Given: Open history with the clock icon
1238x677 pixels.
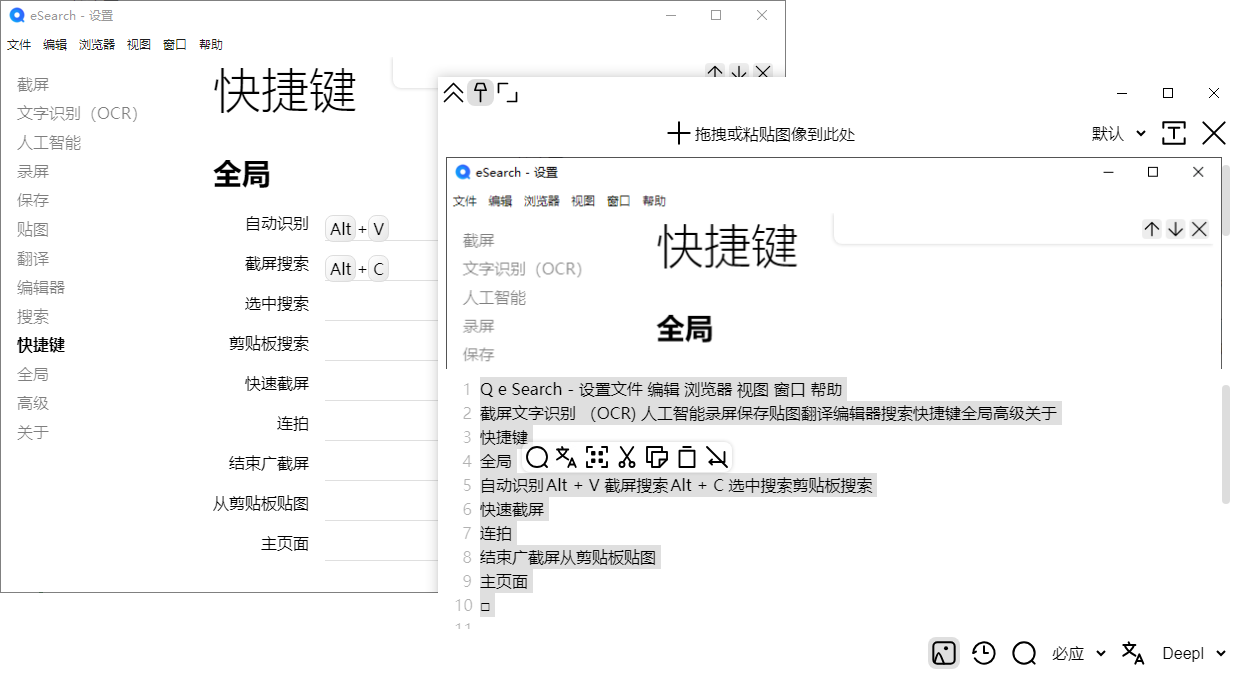Looking at the screenshot, I should [x=984, y=653].
